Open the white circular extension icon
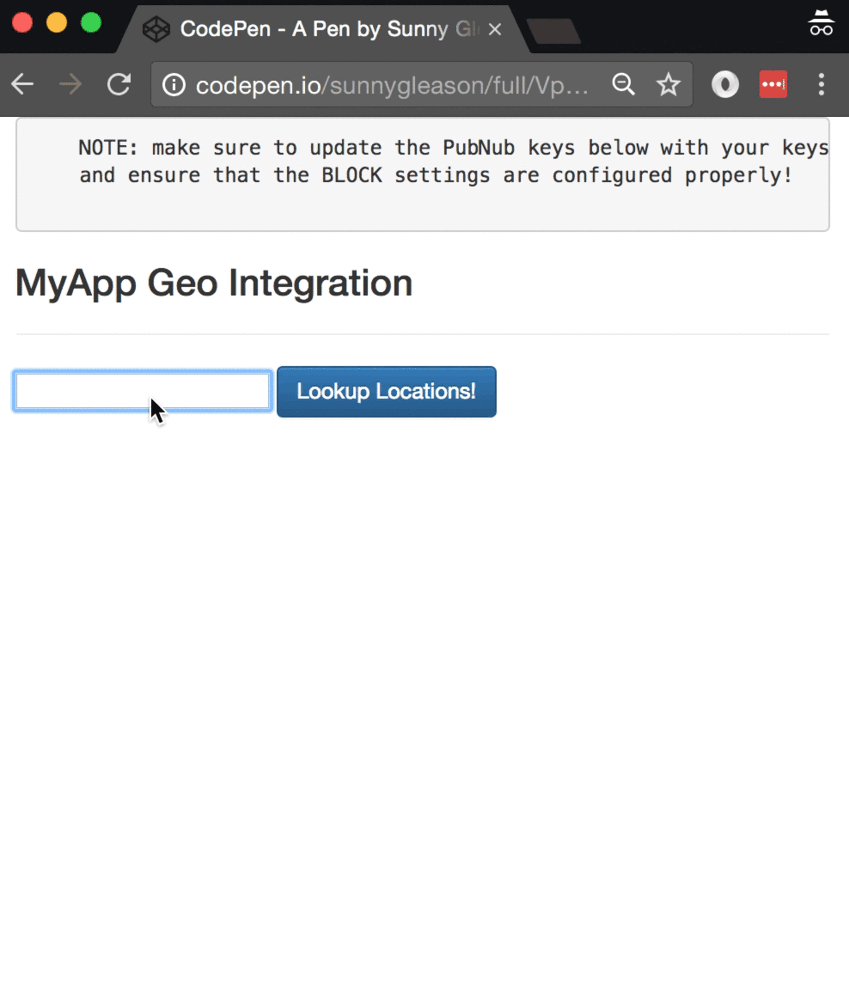 [x=725, y=85]
